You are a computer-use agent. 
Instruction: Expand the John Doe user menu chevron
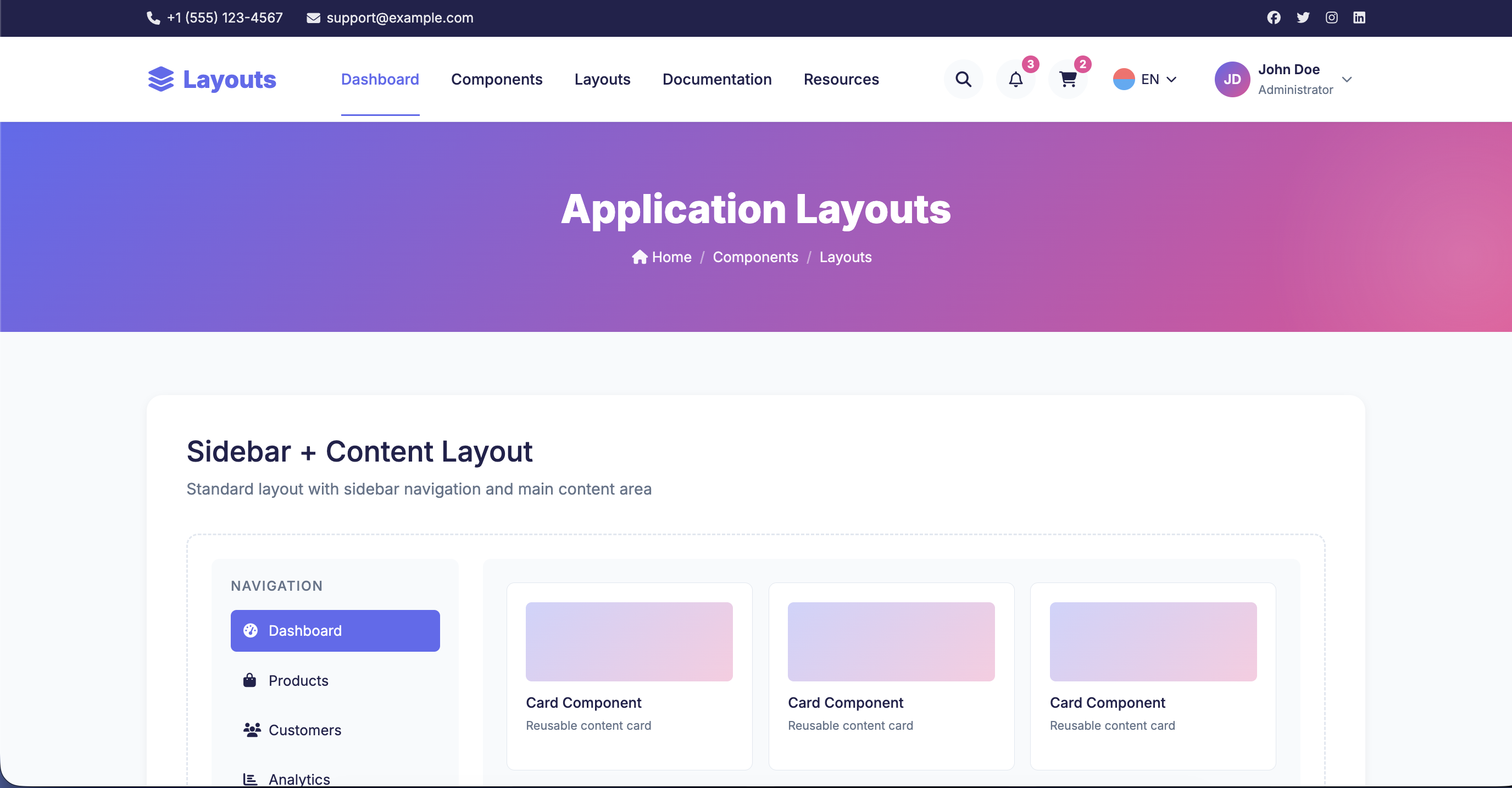[x=1347, y=79]
